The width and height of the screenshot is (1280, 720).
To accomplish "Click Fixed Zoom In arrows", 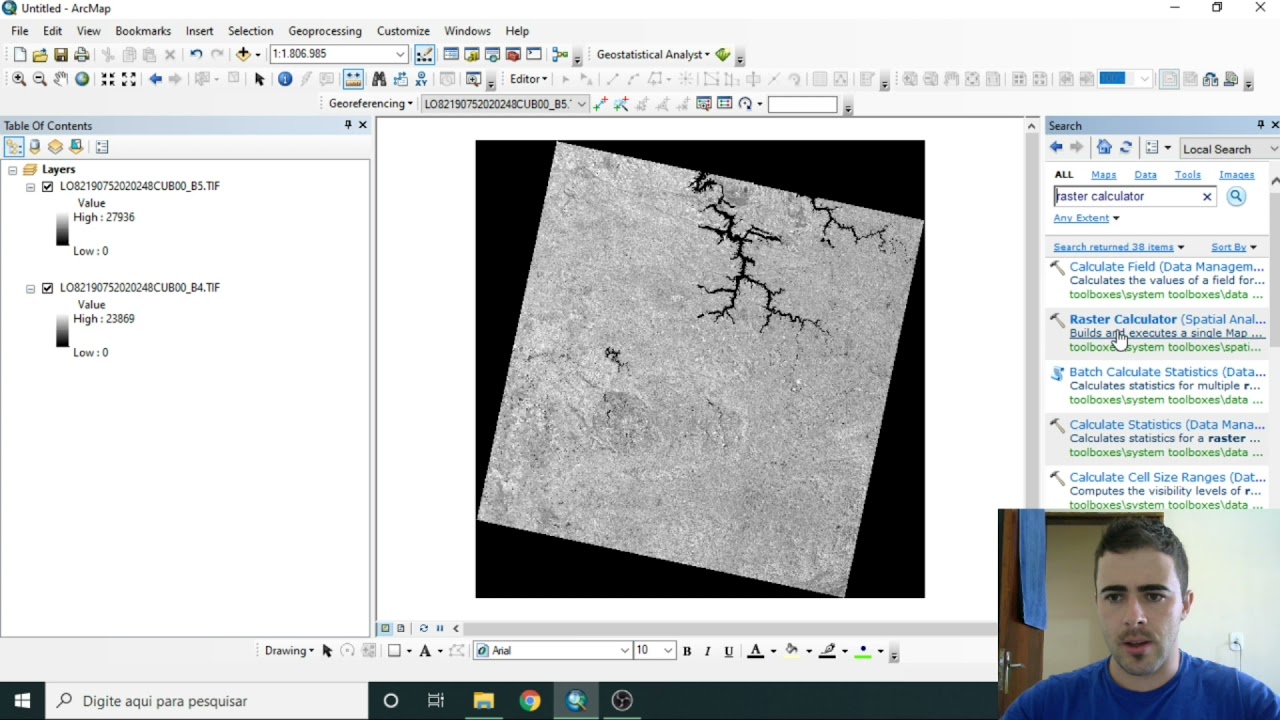I will tap(108, 79).
